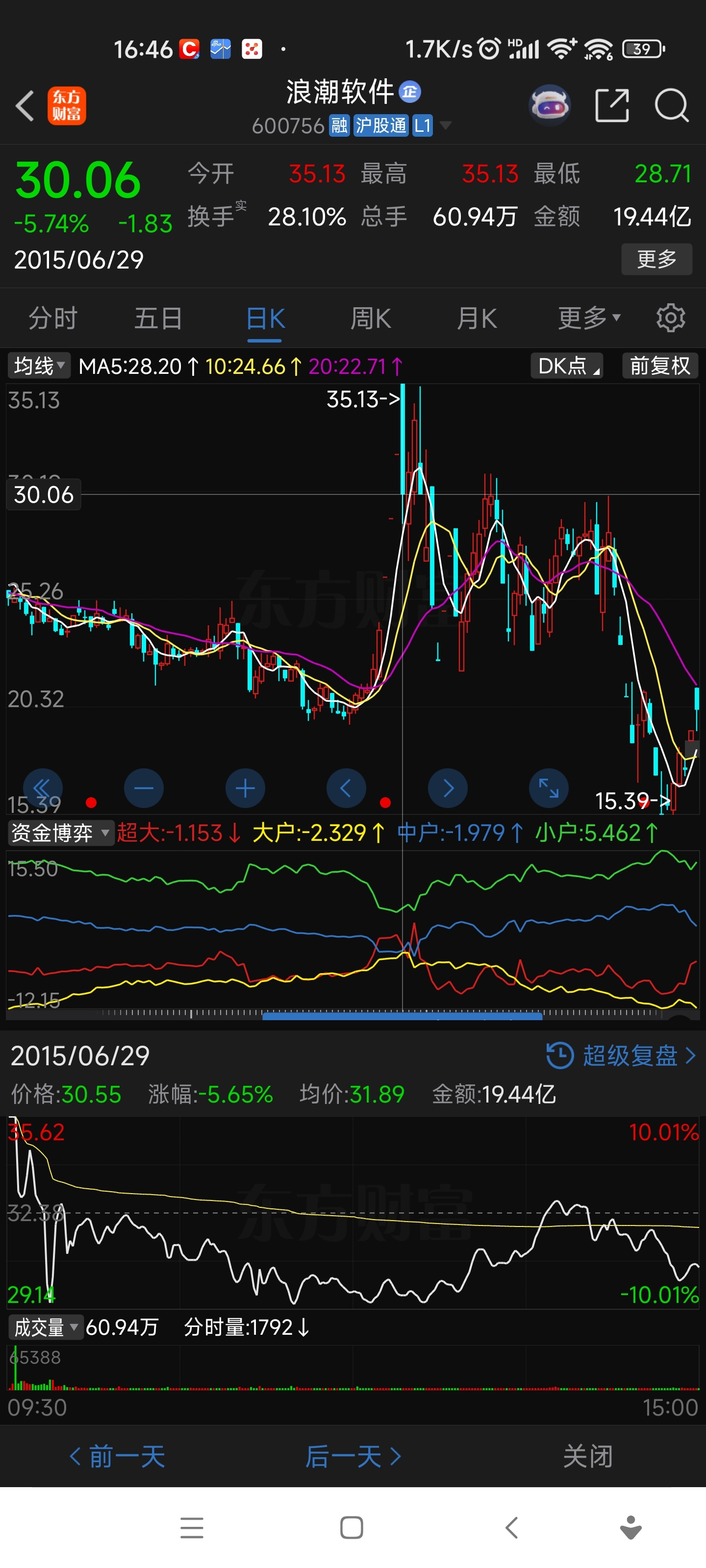706x1568 pixels.
Task: Open the 成交量 indicator dropdown
Action: [x=46, y=1327]
